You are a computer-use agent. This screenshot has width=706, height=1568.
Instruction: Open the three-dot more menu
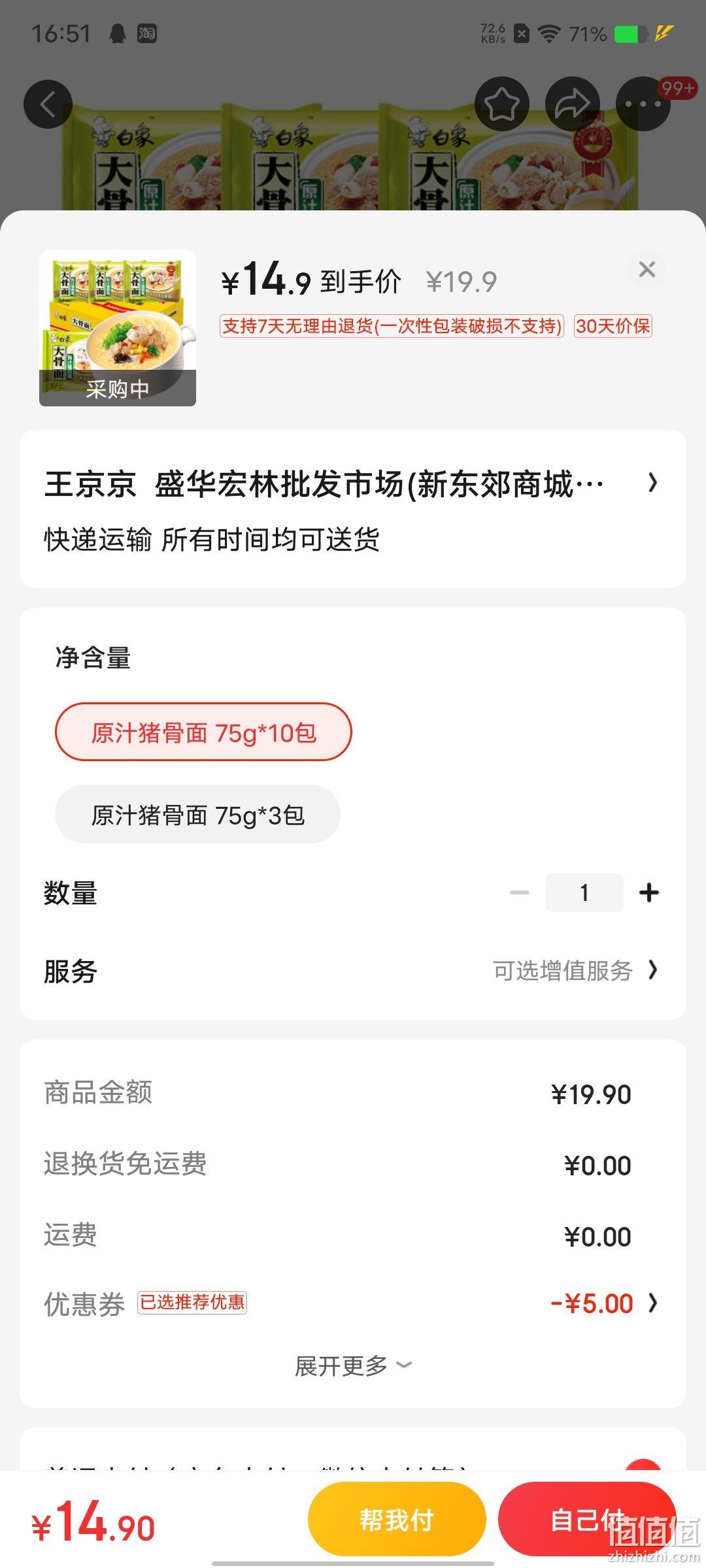click(643, 105)
